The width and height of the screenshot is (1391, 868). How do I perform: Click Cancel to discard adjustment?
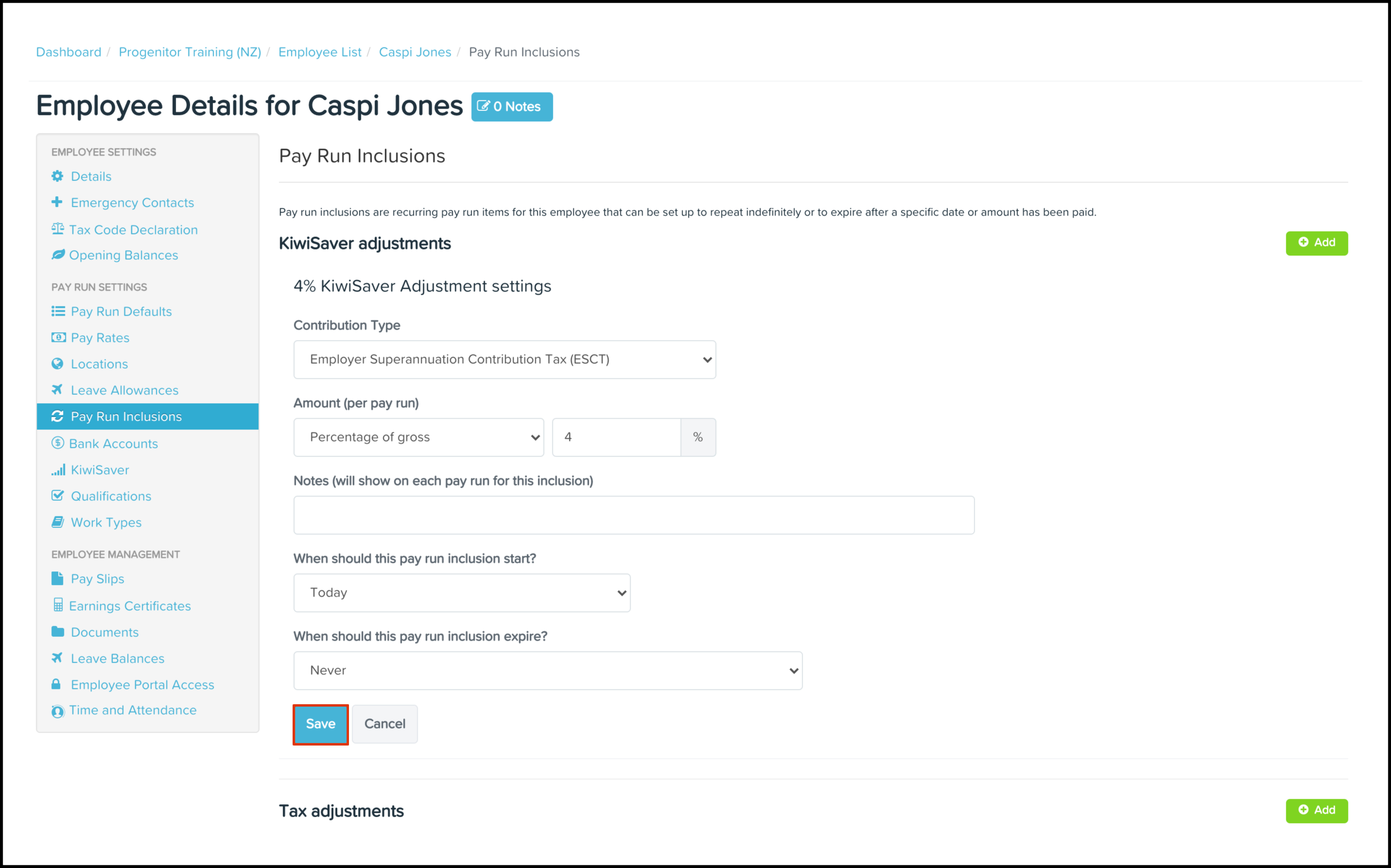pos(384,724)
